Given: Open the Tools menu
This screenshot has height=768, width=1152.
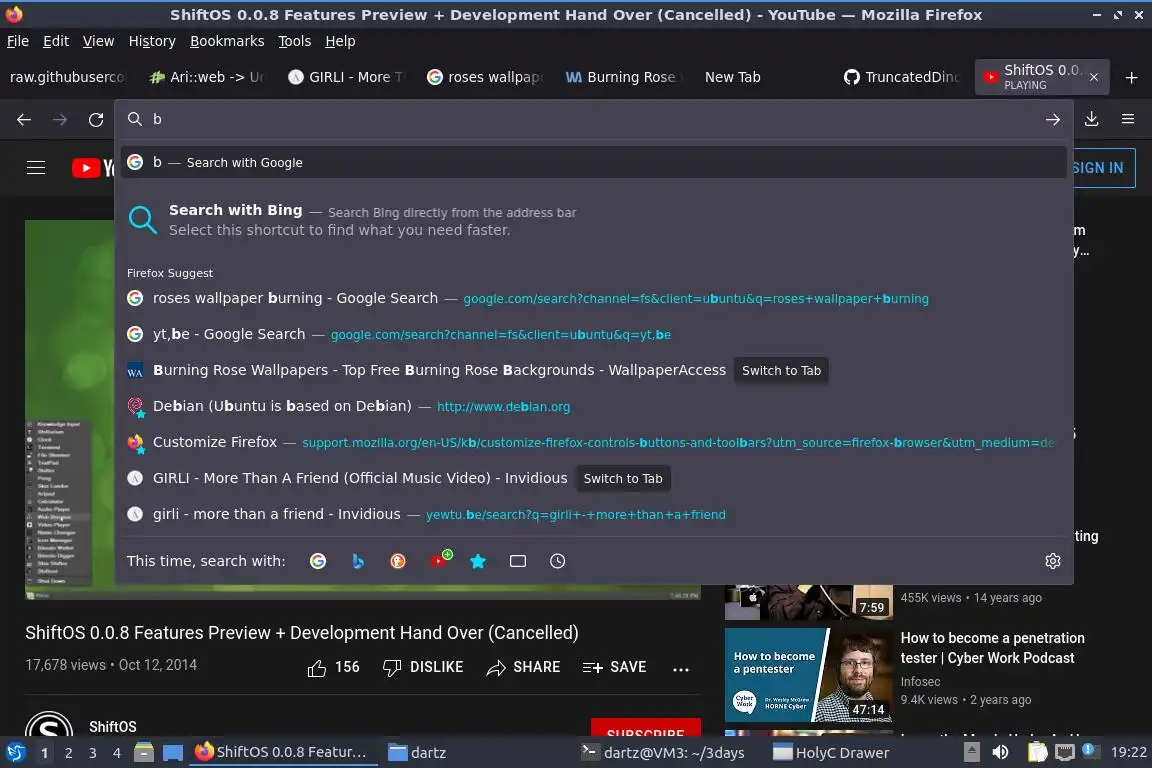Looking at the screenshot, I should (x=295, y=41).
